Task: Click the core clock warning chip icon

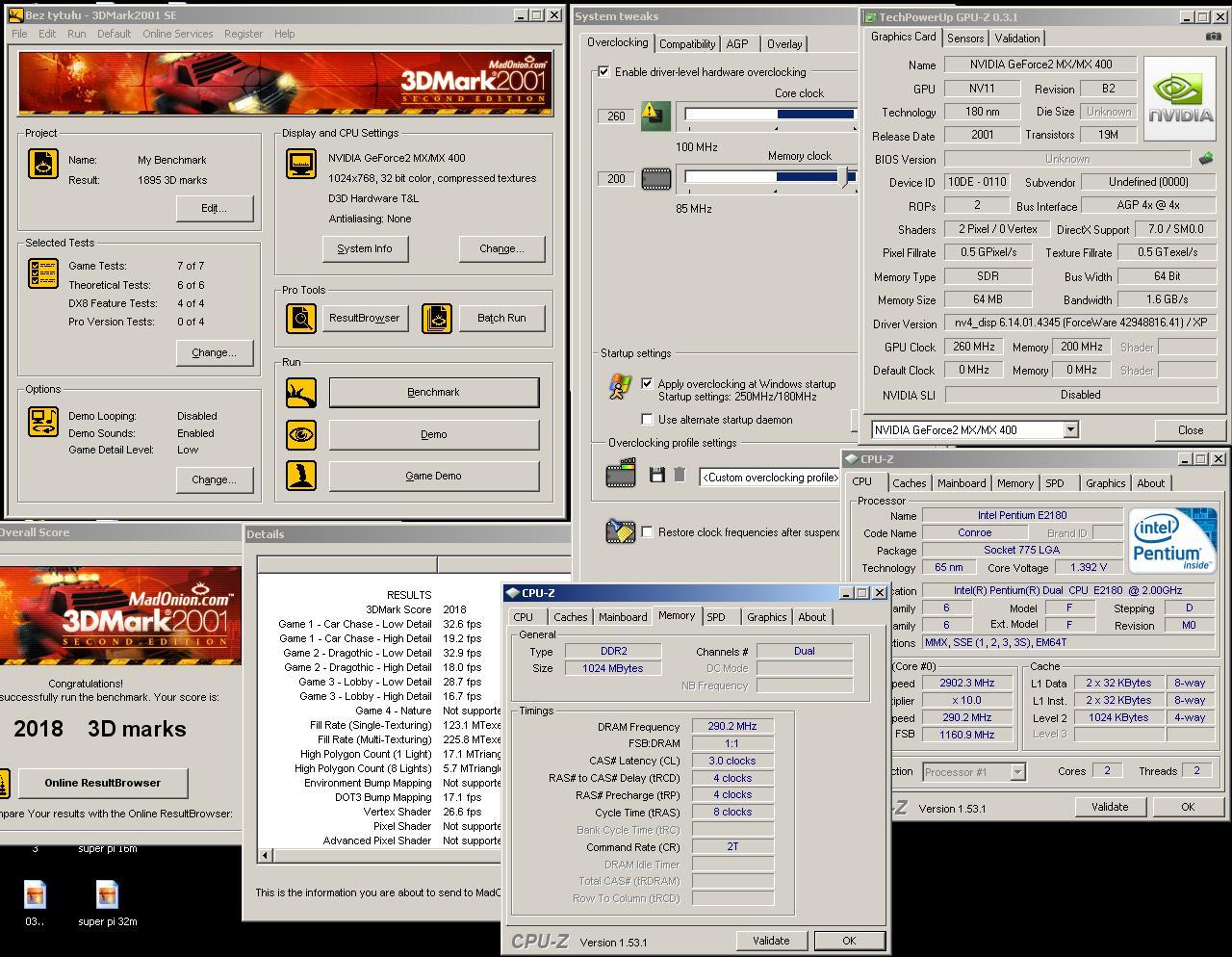Action: pyautogui.click(x=655, y=116)
